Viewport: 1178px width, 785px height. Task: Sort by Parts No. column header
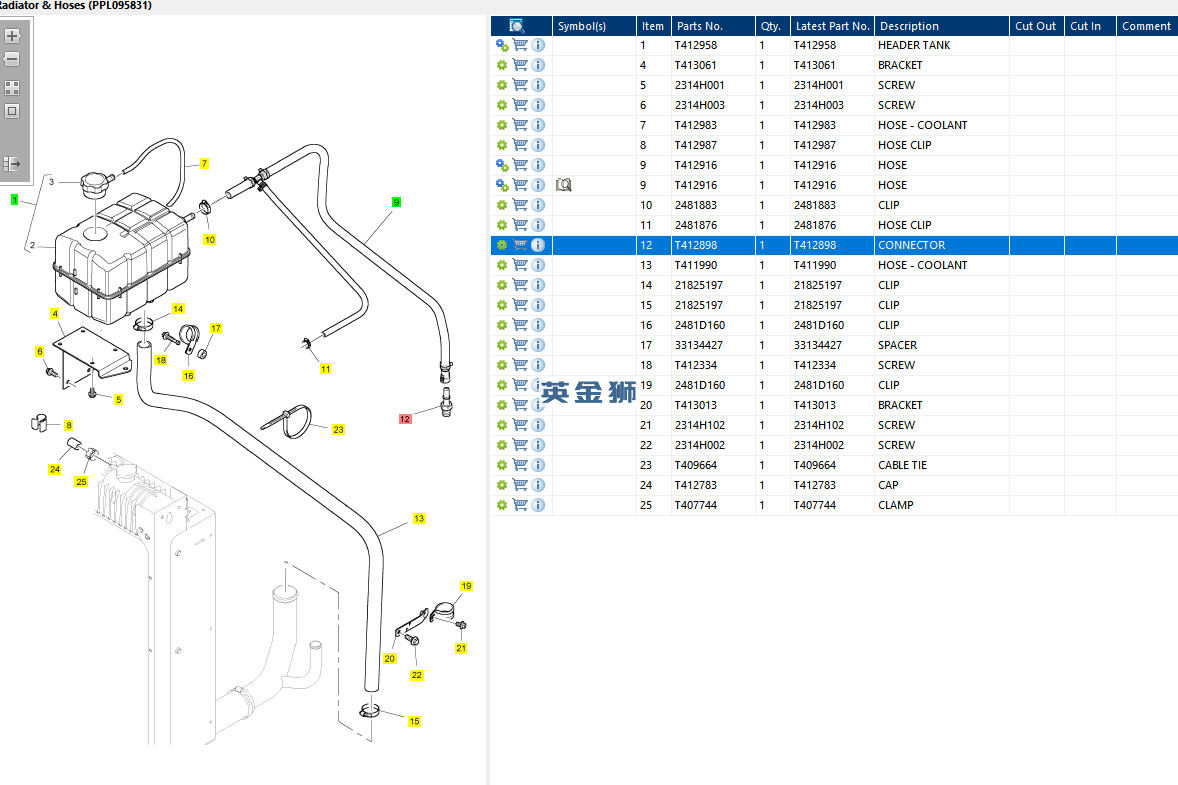click(700, 26)
